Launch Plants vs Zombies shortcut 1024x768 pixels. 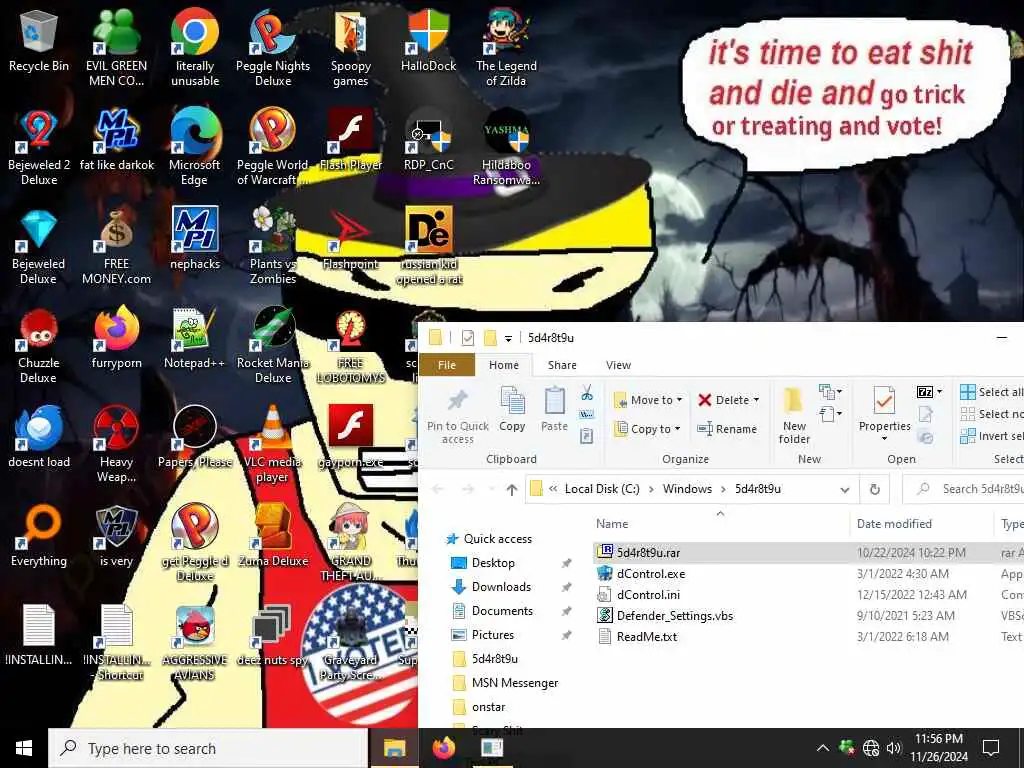[273, 246]
